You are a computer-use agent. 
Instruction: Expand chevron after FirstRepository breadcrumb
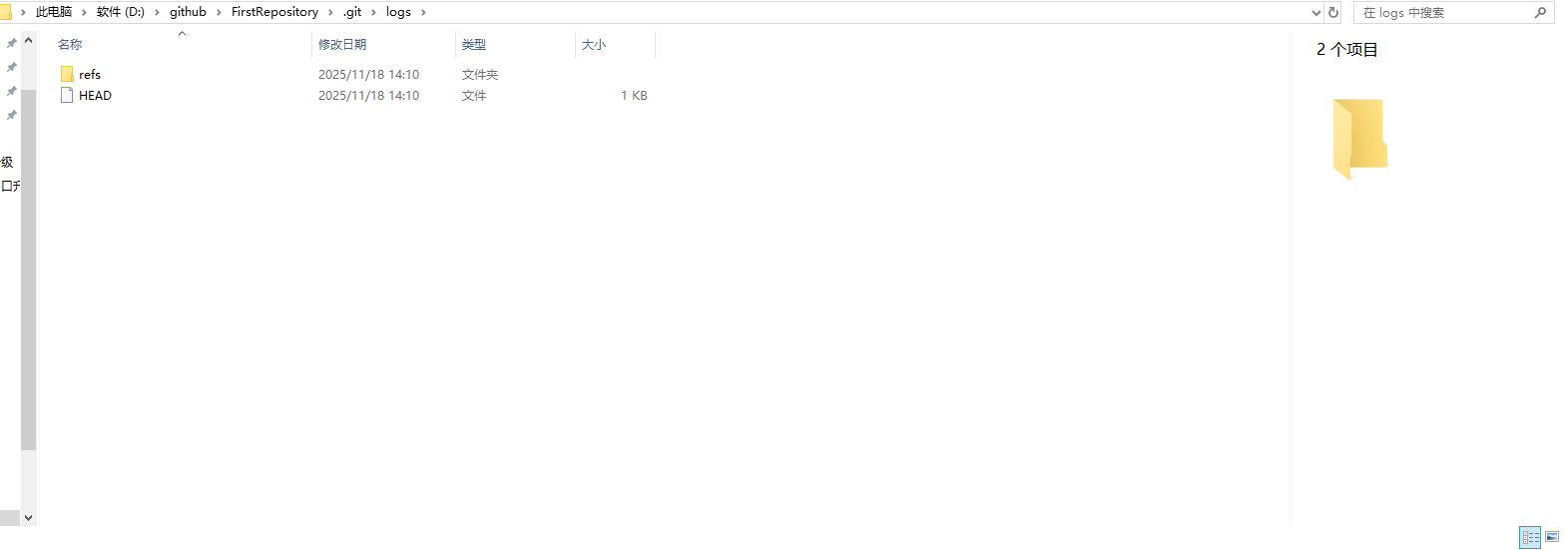330,12
